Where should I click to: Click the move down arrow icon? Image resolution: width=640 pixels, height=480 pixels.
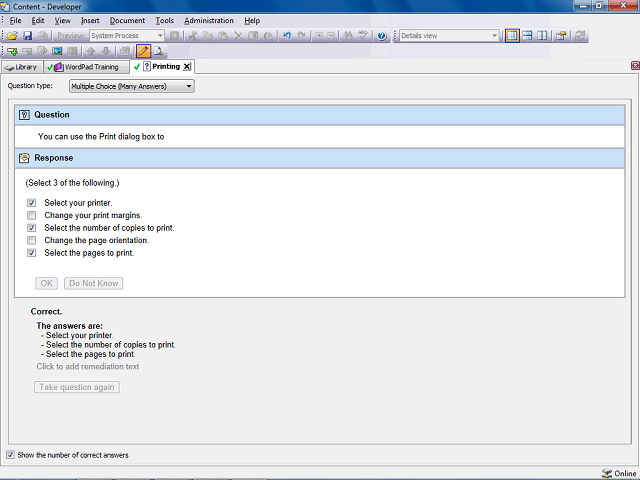106,51
